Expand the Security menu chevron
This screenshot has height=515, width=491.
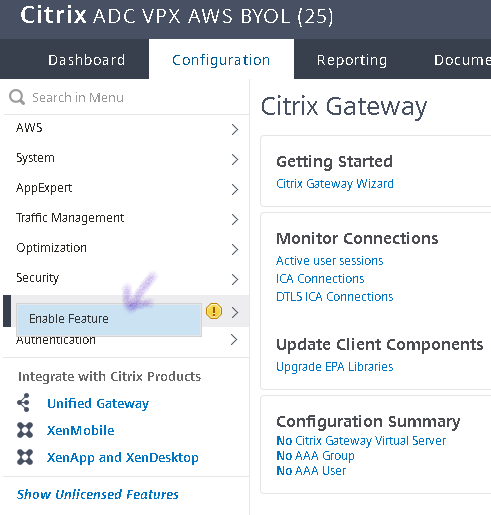(235, 279)
